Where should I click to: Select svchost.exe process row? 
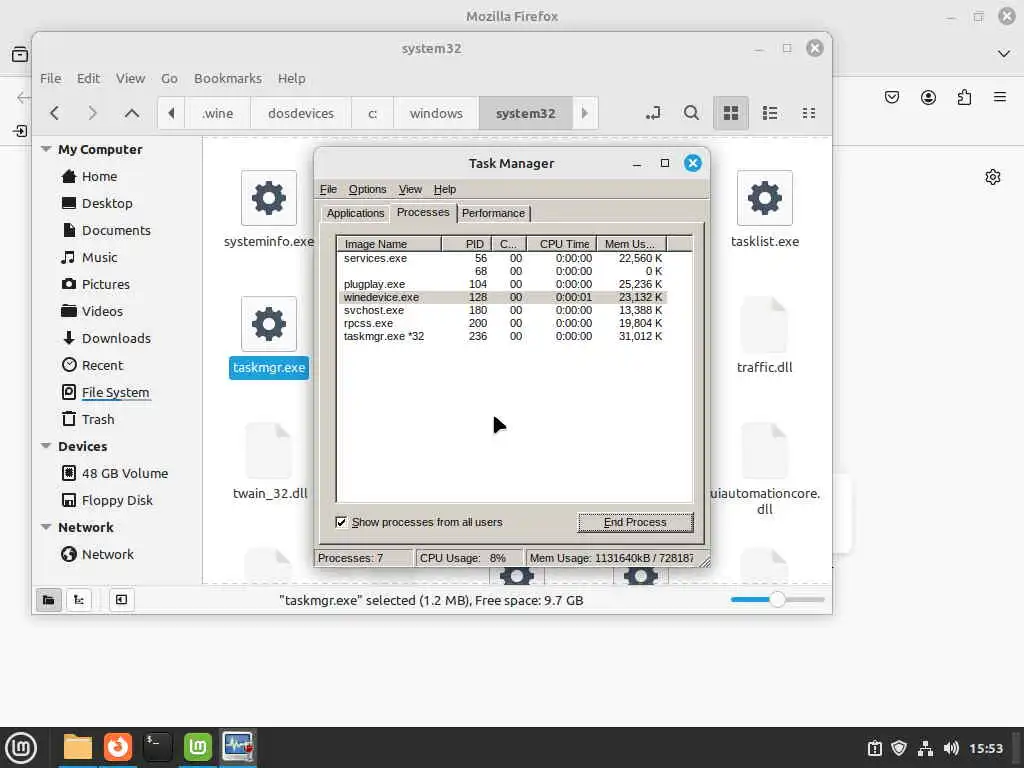pos(502,310)
